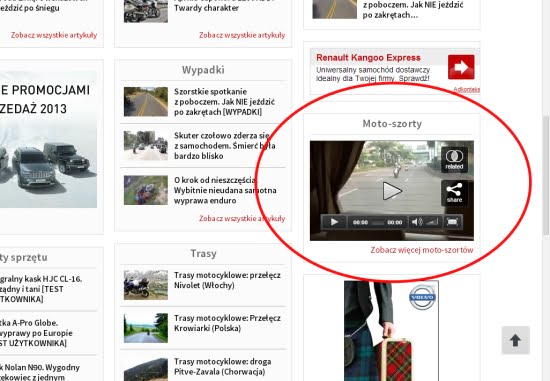Open A-Pro Globe user test article
The height and width of the screenshot is (381, 550).
[x=36, y=333]
